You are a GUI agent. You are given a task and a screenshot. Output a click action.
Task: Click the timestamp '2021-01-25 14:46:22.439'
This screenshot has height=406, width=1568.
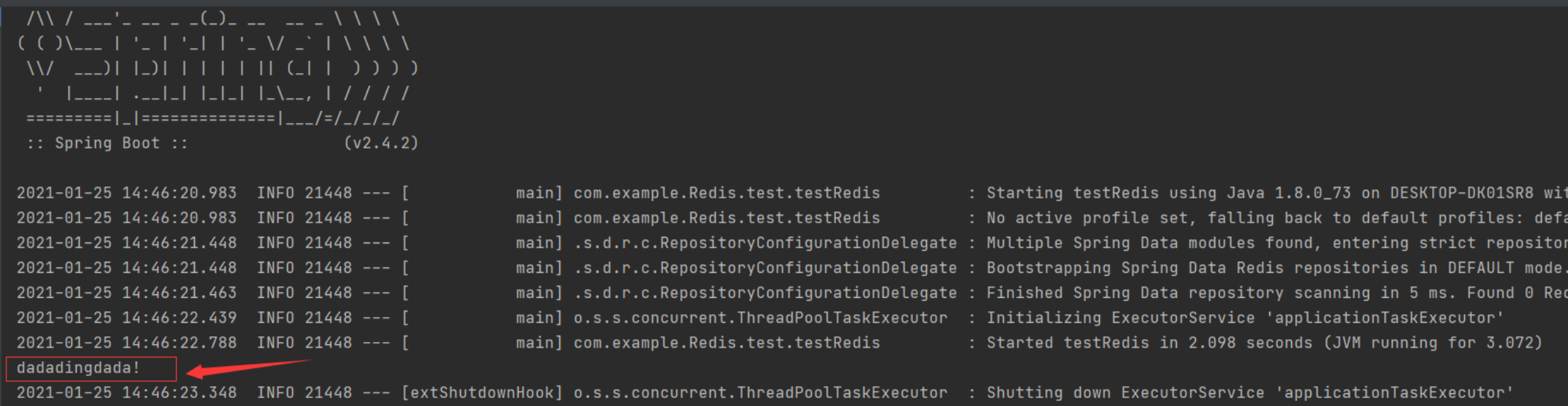tap(127, 317)
